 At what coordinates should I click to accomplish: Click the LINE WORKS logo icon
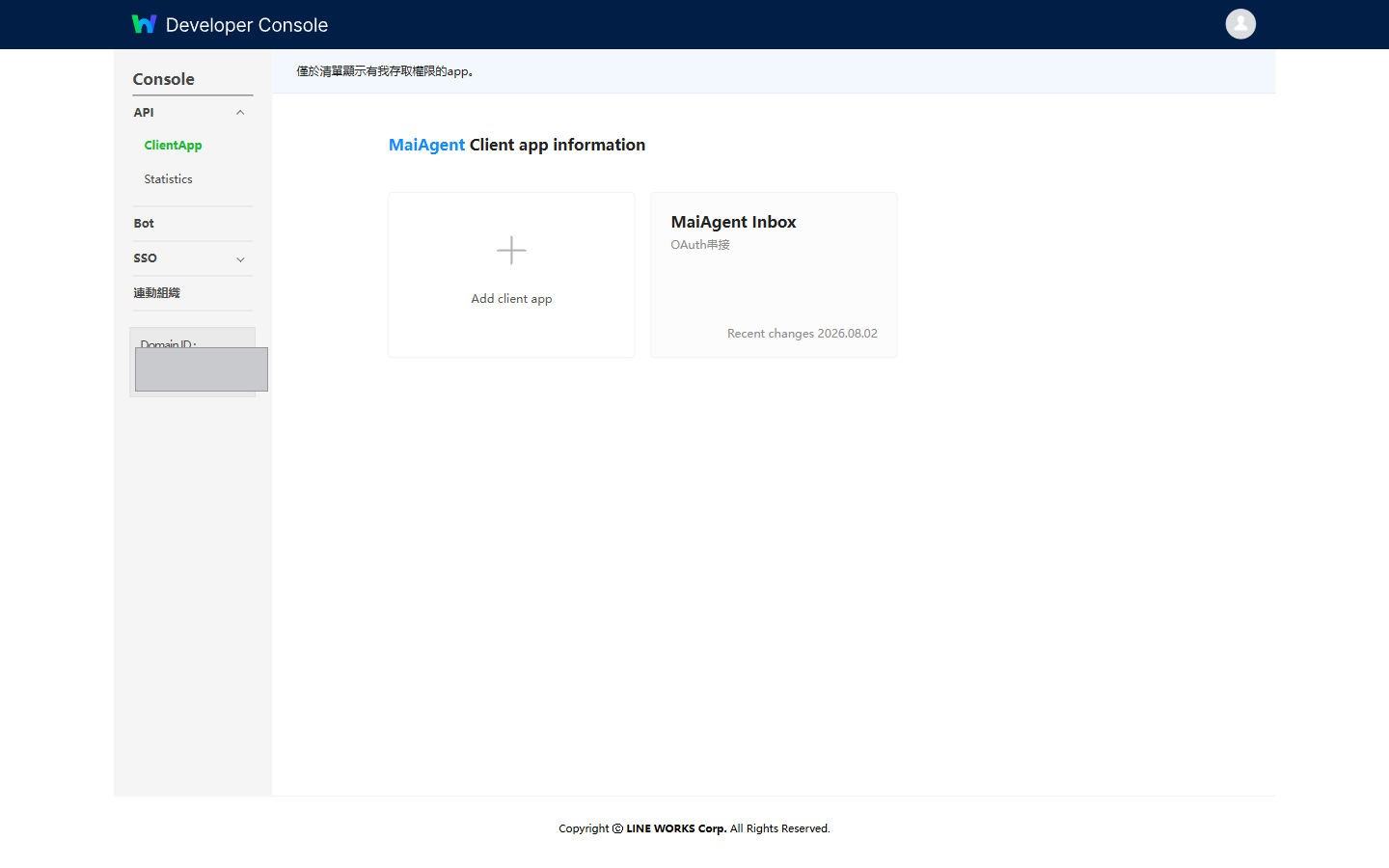144,24
